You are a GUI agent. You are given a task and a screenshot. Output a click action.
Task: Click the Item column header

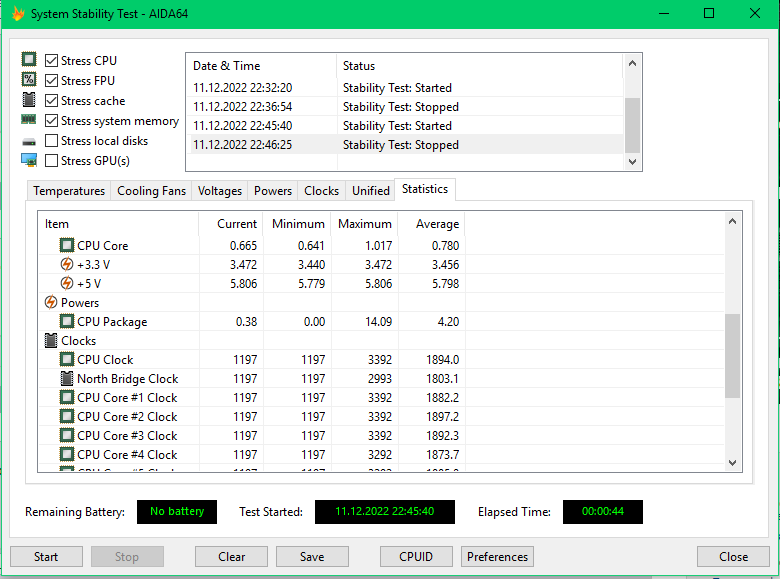(x=118, y=224)
